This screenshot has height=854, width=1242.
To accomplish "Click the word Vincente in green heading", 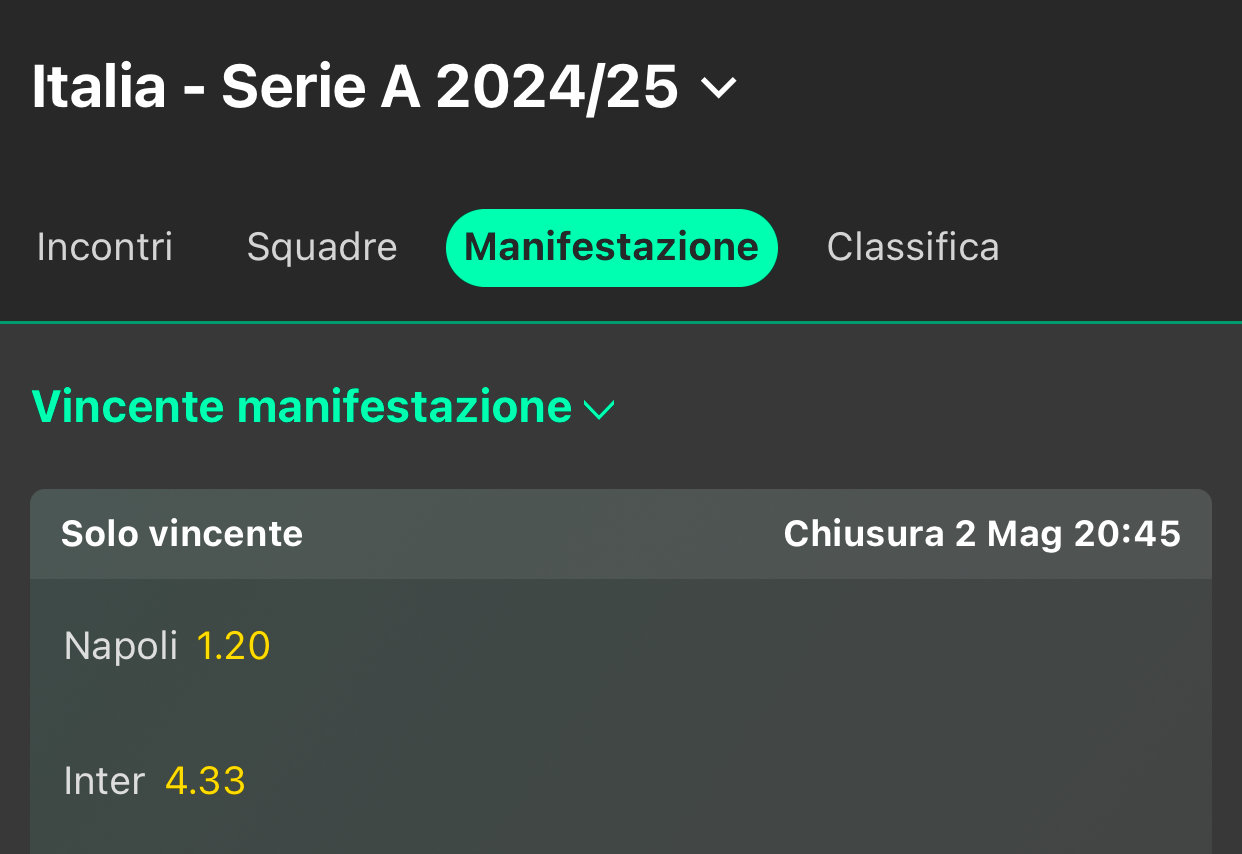I will click(x=128, y=408).
